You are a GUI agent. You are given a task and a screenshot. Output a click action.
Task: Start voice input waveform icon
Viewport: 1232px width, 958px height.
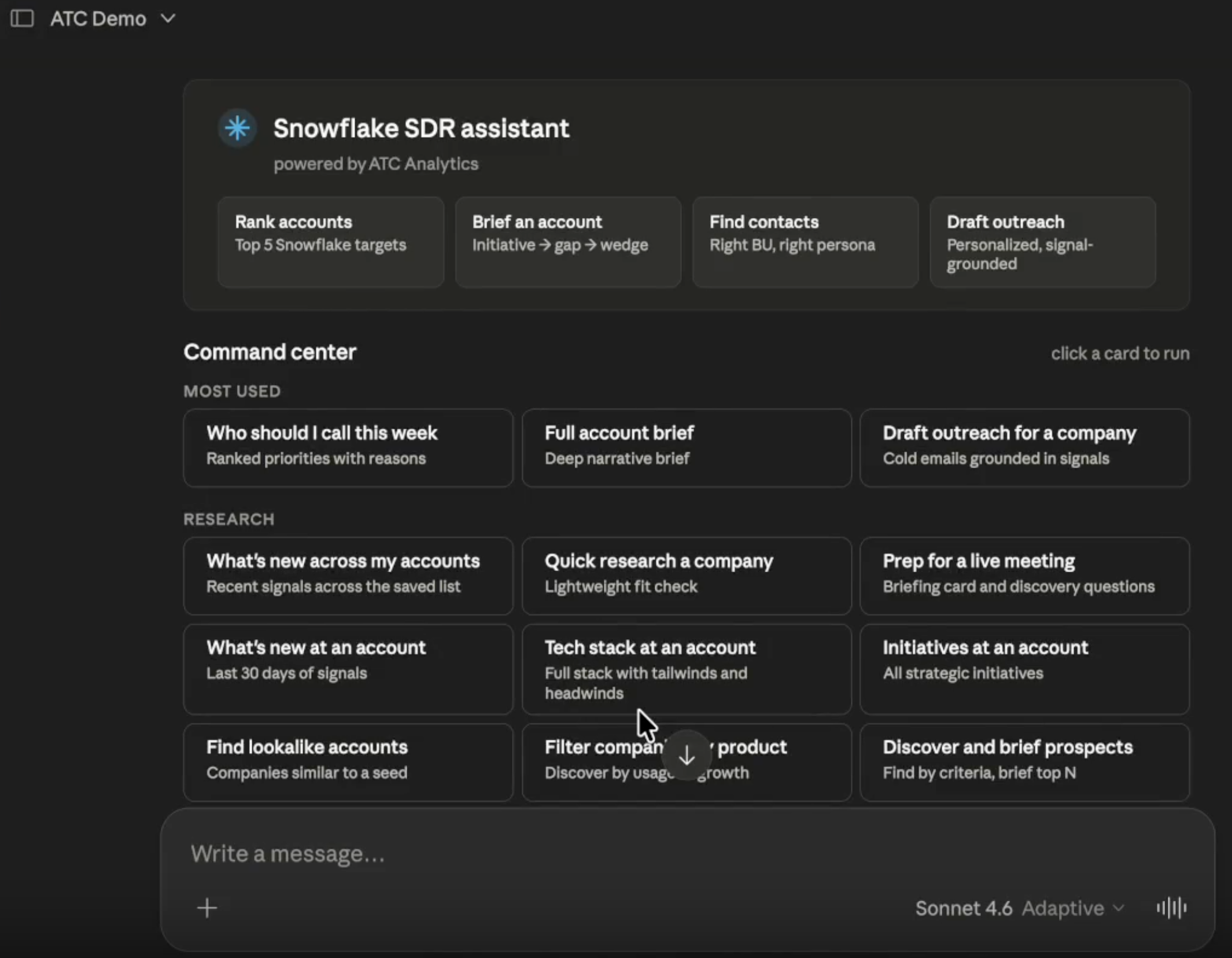[1171, 908]
